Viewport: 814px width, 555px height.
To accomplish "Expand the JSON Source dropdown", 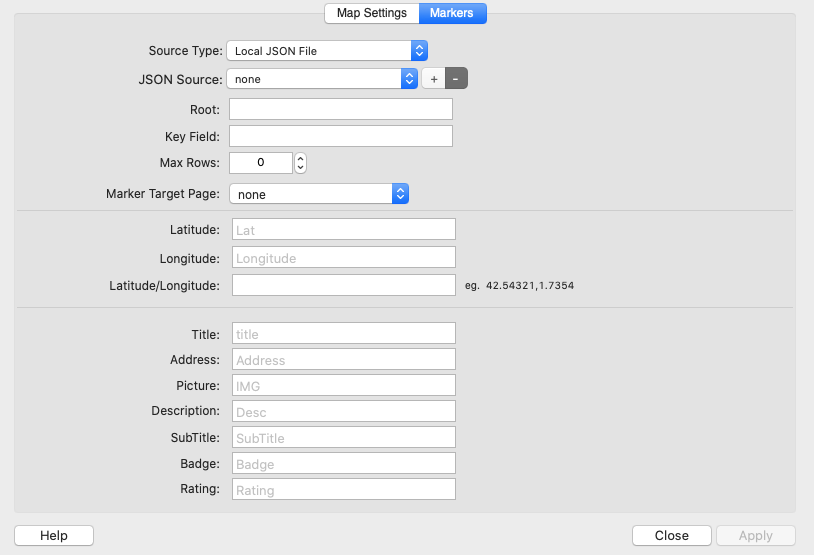I will 322,79.
